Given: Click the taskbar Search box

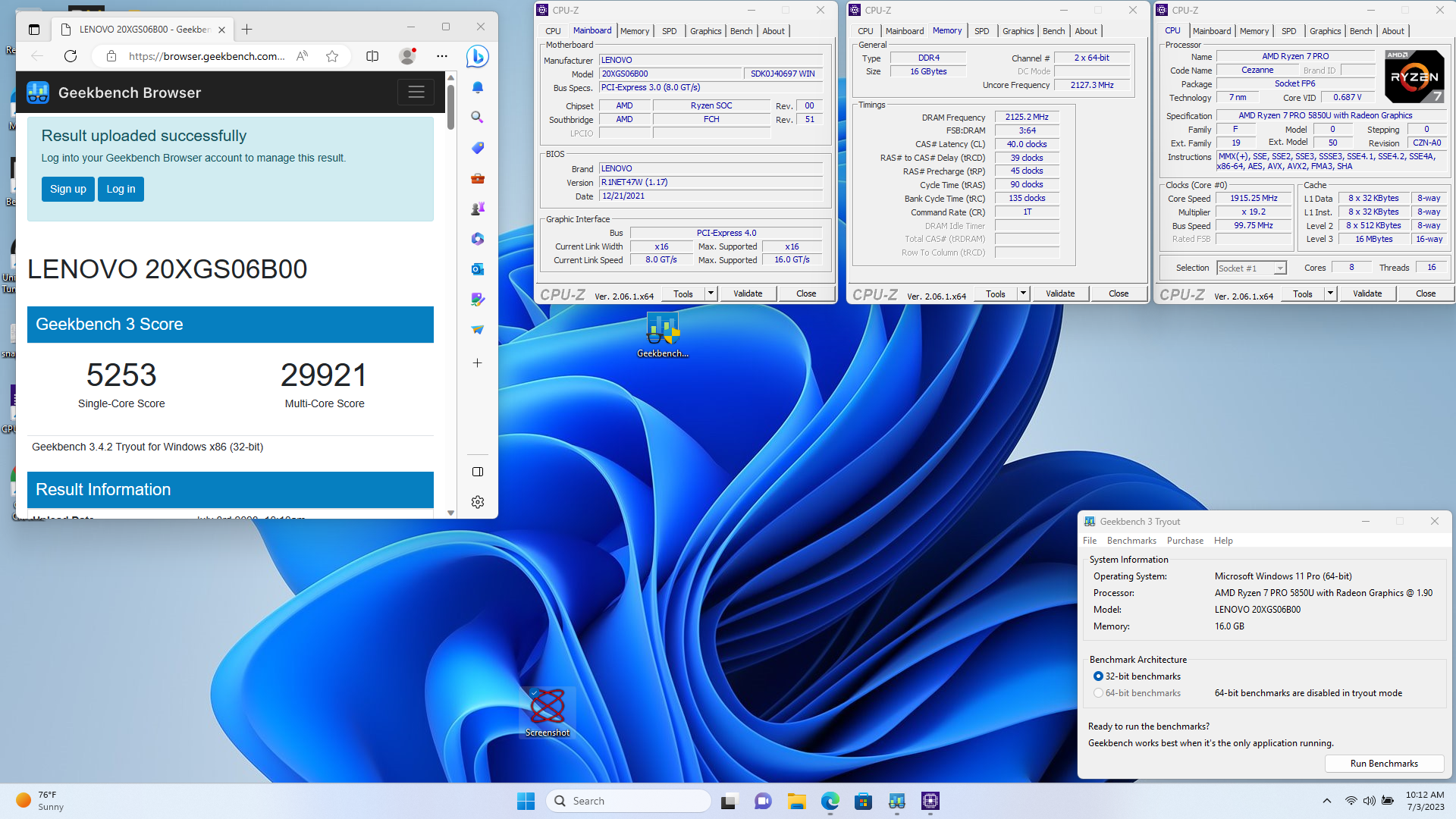Looking at the screenshot, I should [x=628, y=801].
